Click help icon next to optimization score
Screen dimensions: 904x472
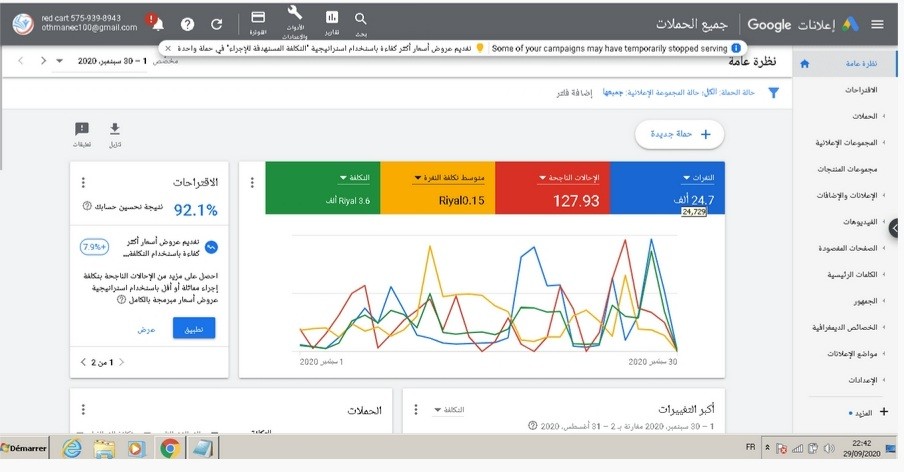point(87,206)
